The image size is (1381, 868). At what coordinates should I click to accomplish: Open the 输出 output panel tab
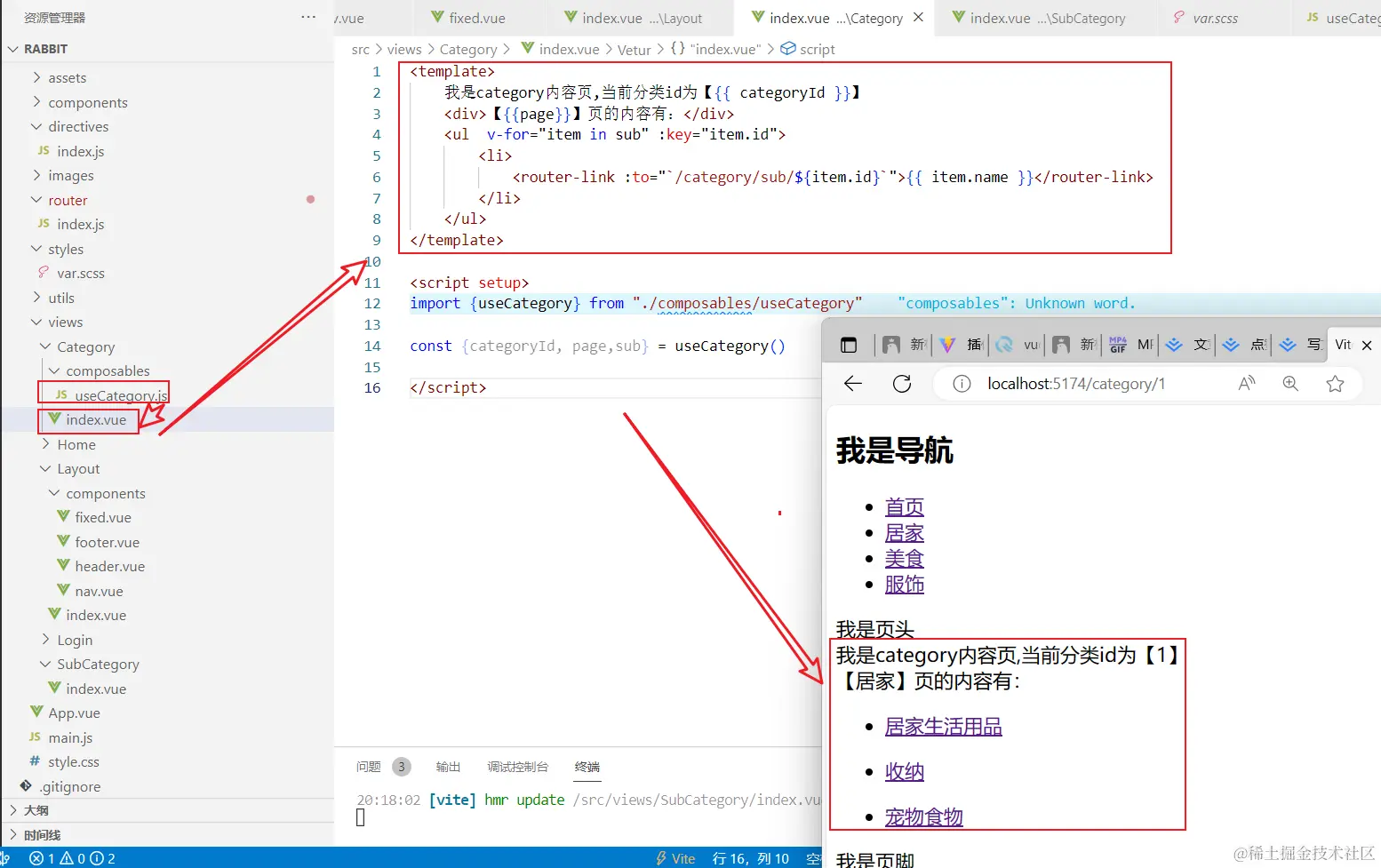pos(448,767)
